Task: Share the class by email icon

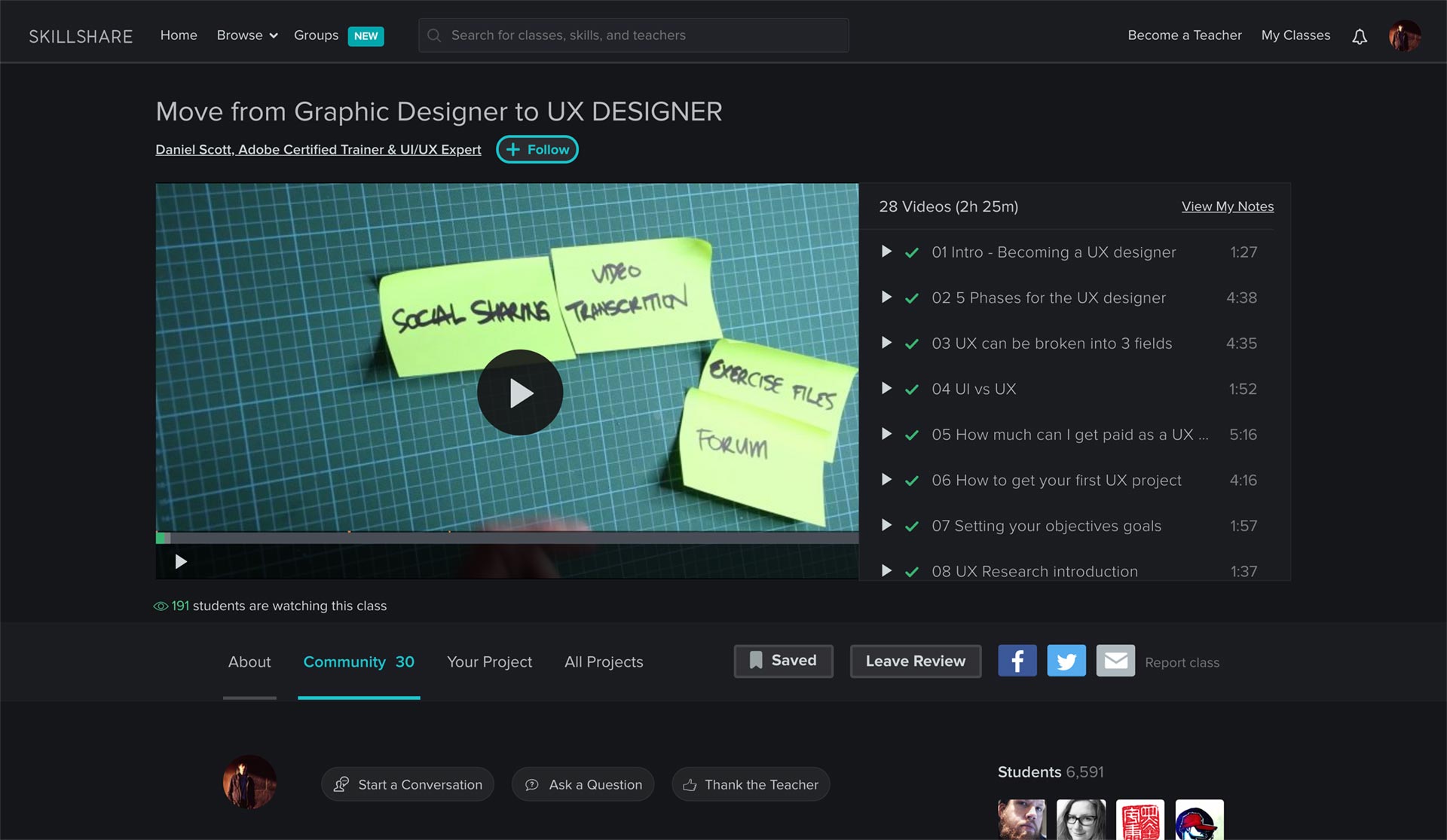Action: pos(1115,661)
